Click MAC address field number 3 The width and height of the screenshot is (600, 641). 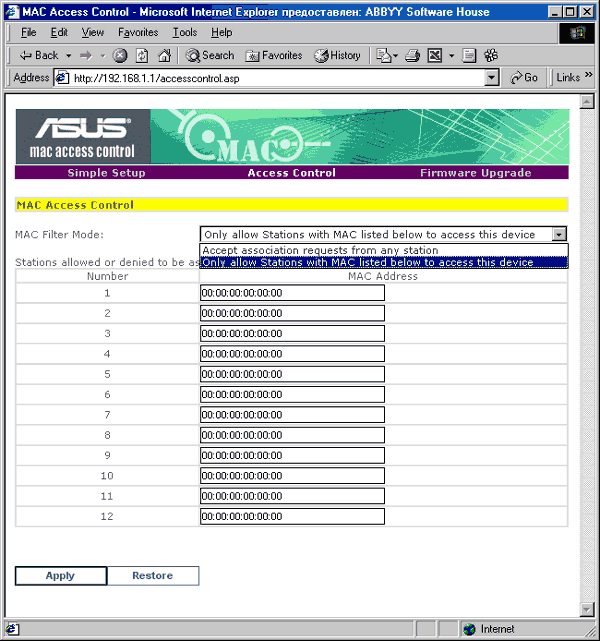tap(292, 334)
